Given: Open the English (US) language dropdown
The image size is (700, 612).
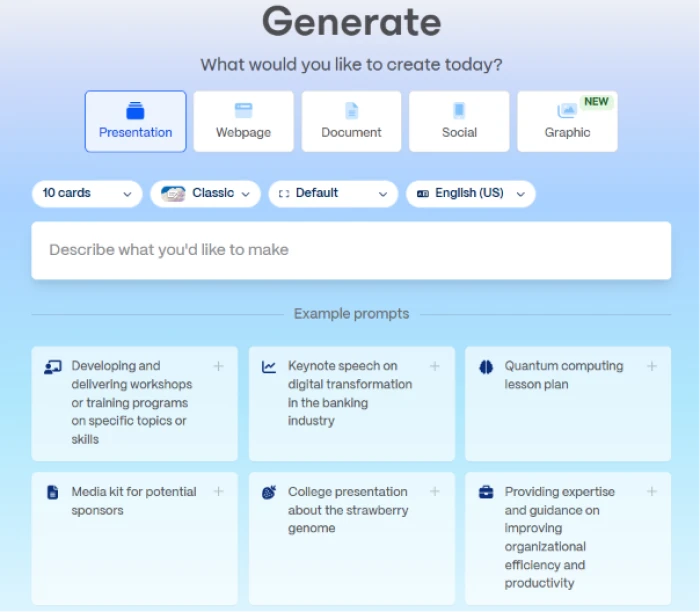Looking at the screenshot, I should 471,193.
